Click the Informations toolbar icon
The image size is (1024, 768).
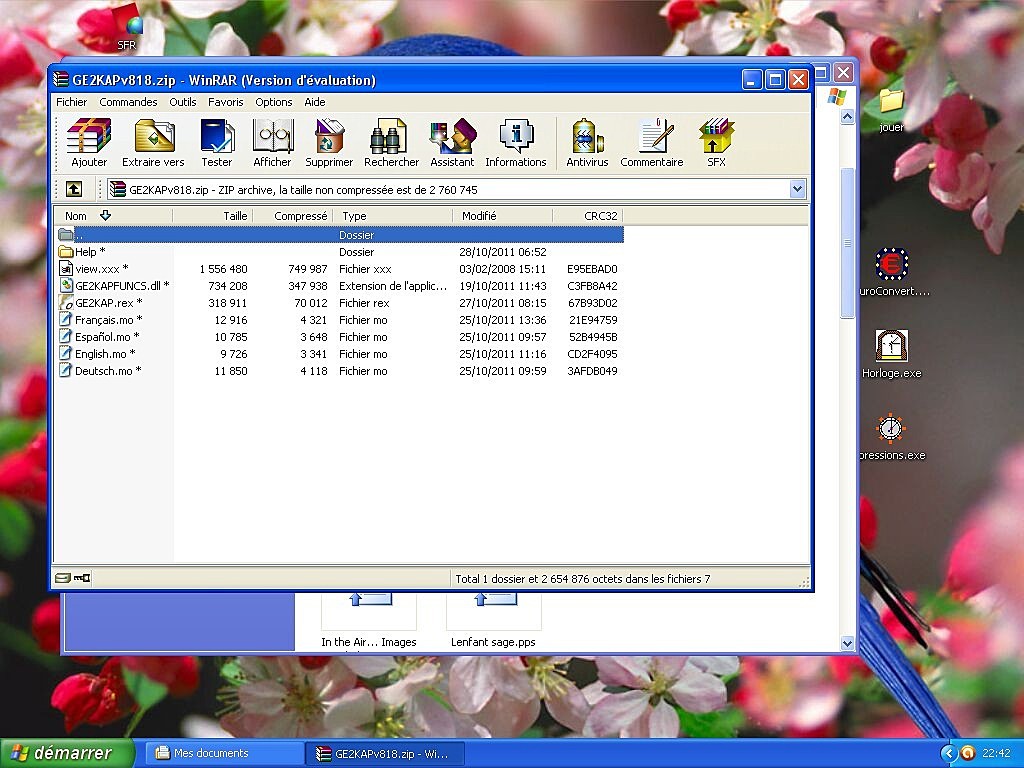pyautogui.click(x=516, y=136)
